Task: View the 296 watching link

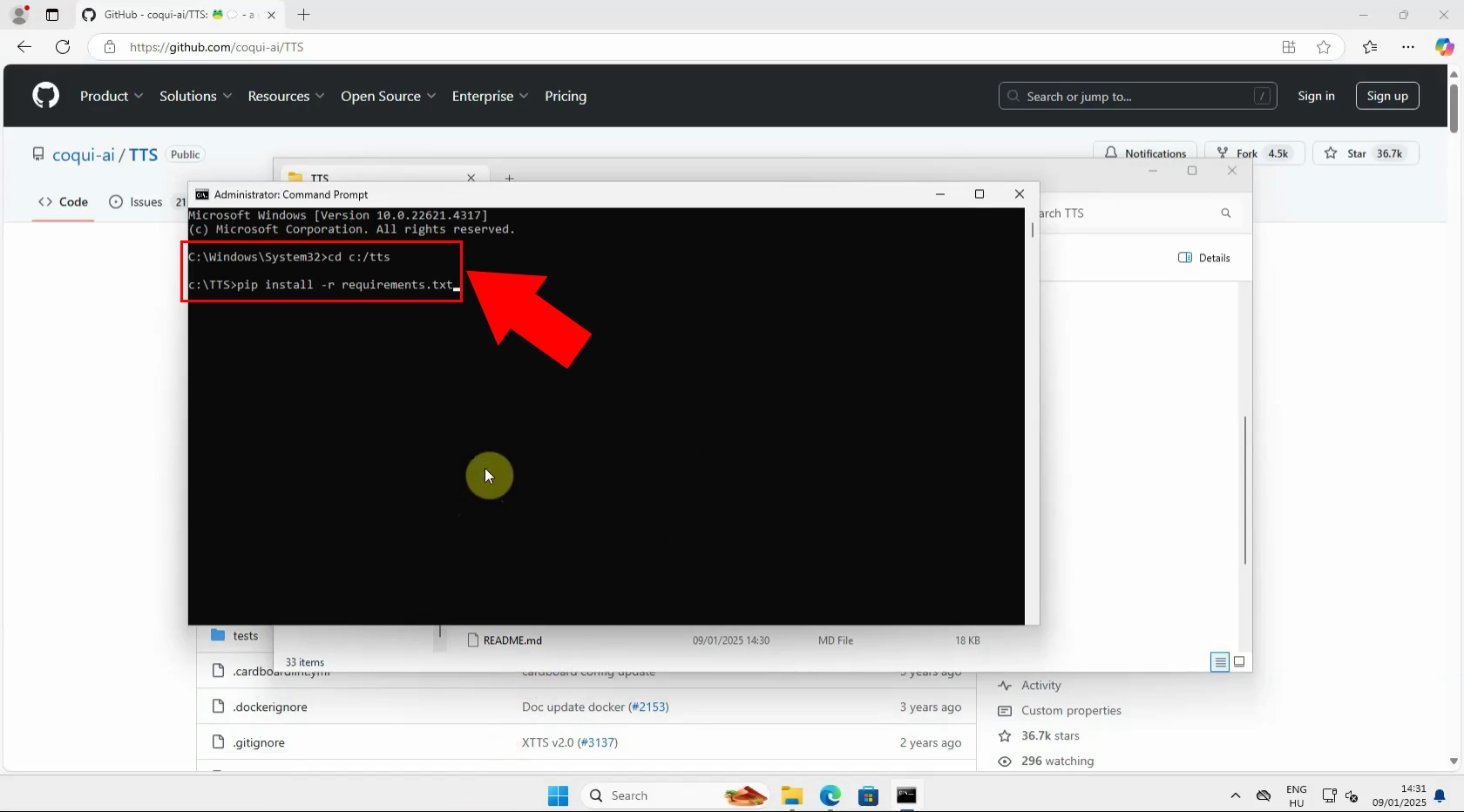Action: (x=1057, y=761)
